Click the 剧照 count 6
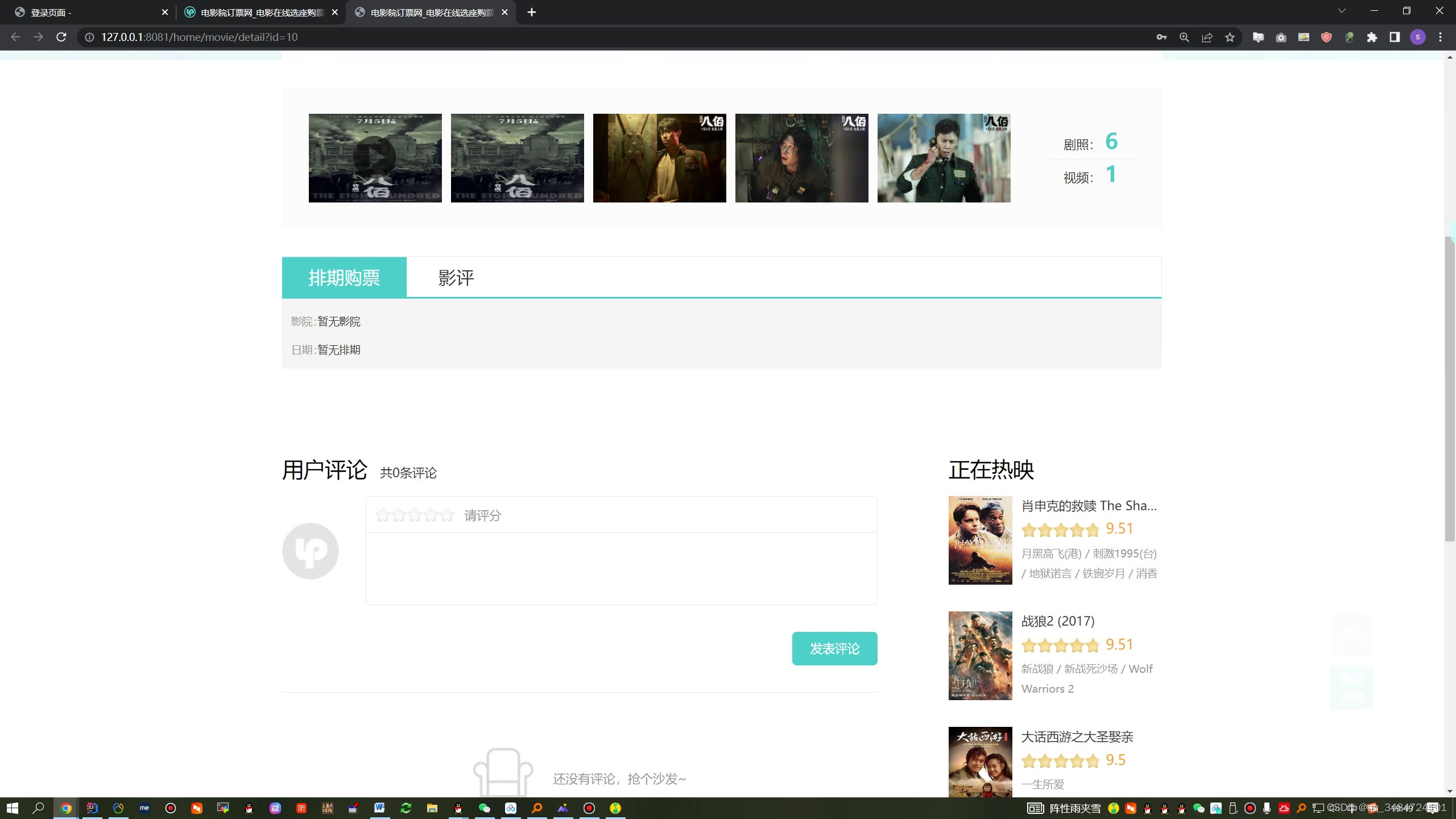Image resolution: width=1456 pixels, height=819 pixels. click(1111, 141)
